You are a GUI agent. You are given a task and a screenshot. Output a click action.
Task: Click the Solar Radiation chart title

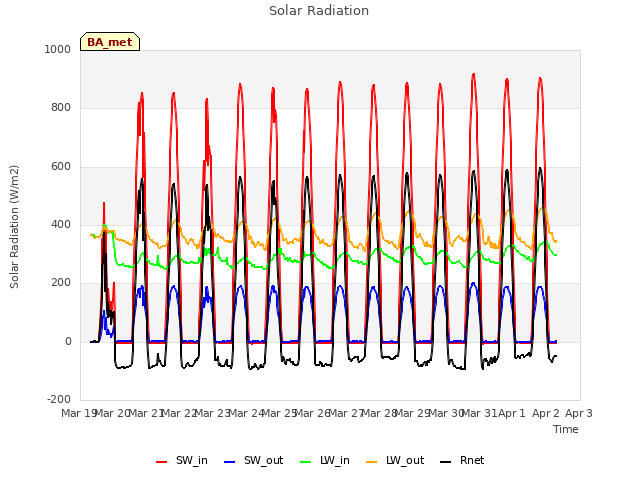(319, 11)
